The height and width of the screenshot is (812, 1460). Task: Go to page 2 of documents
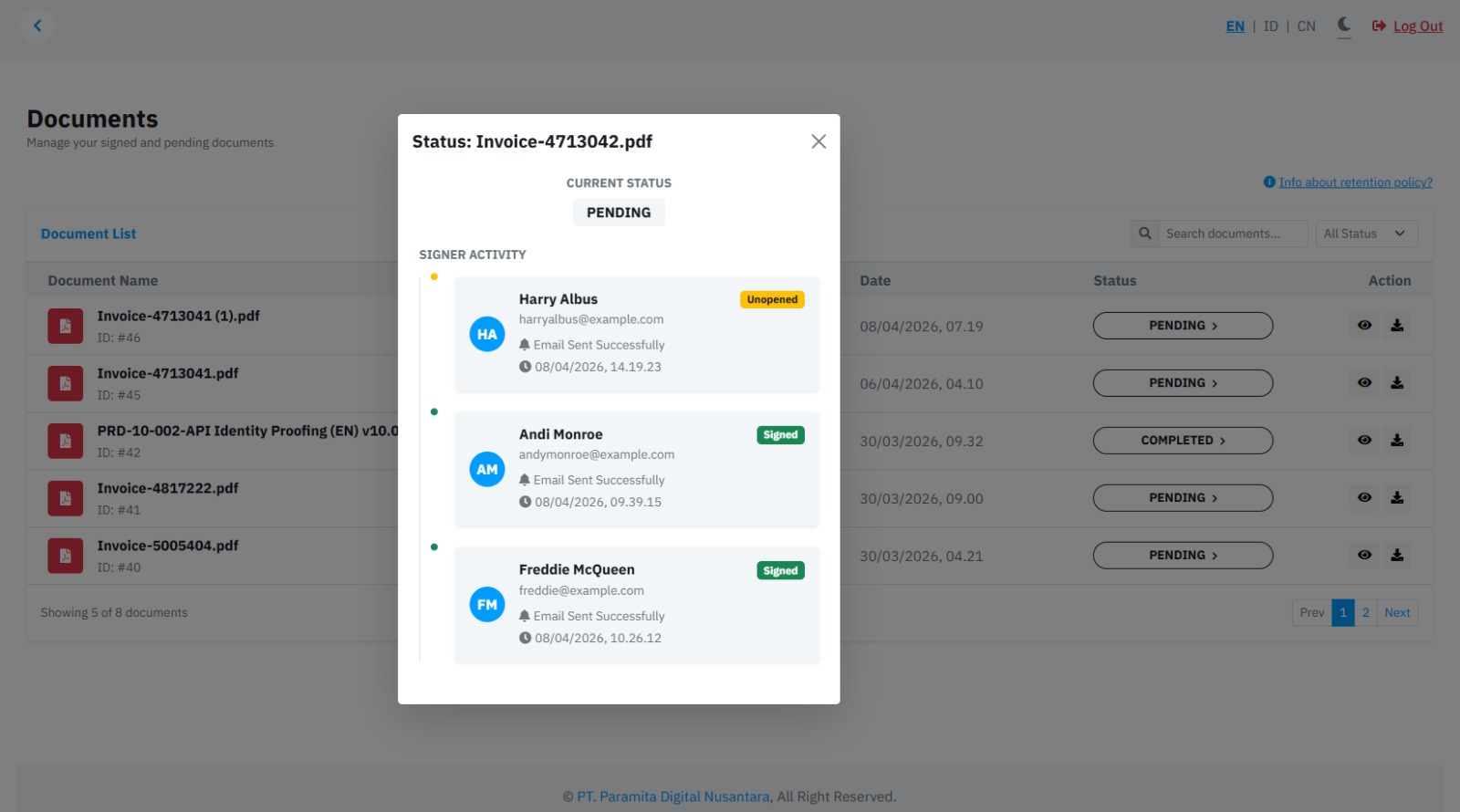click(1365, 613)
